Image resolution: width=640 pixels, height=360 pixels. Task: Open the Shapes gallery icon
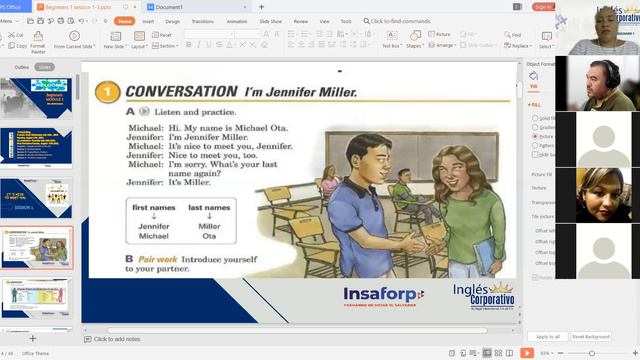tap(415, 36)
